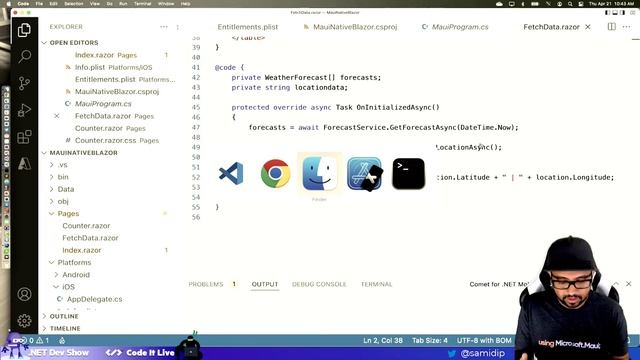The width and height of the screenshot is (640, 360).
Task: Open the Problems panel tab
Action: pos(206,284)
